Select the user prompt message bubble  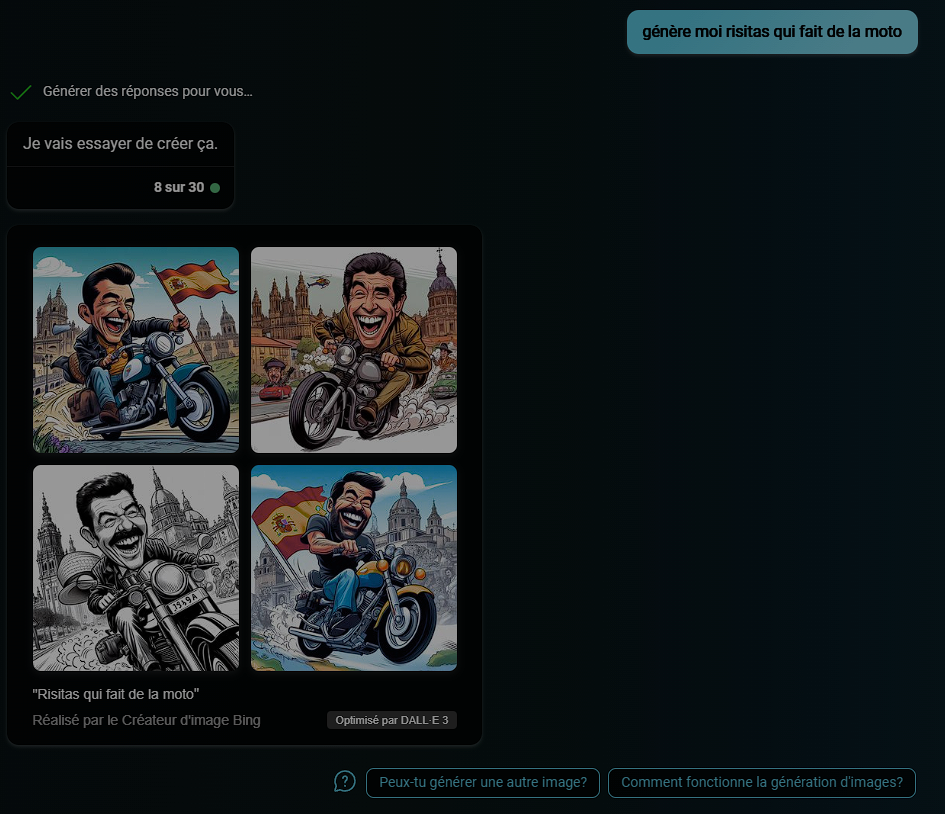tap(771, 32)
